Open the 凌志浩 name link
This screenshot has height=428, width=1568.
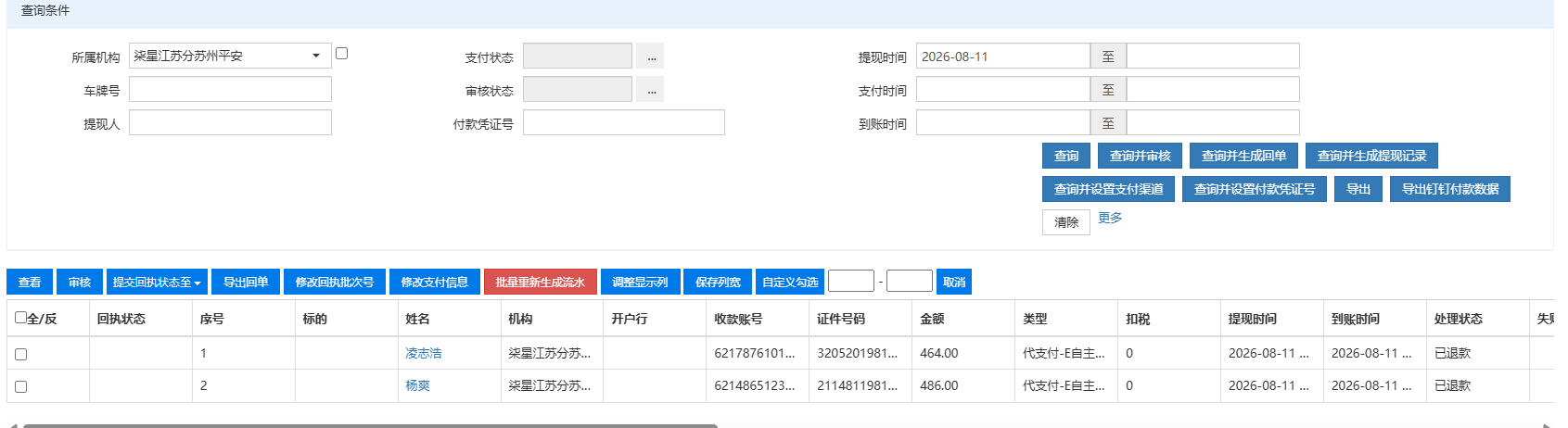click(424, 353)
